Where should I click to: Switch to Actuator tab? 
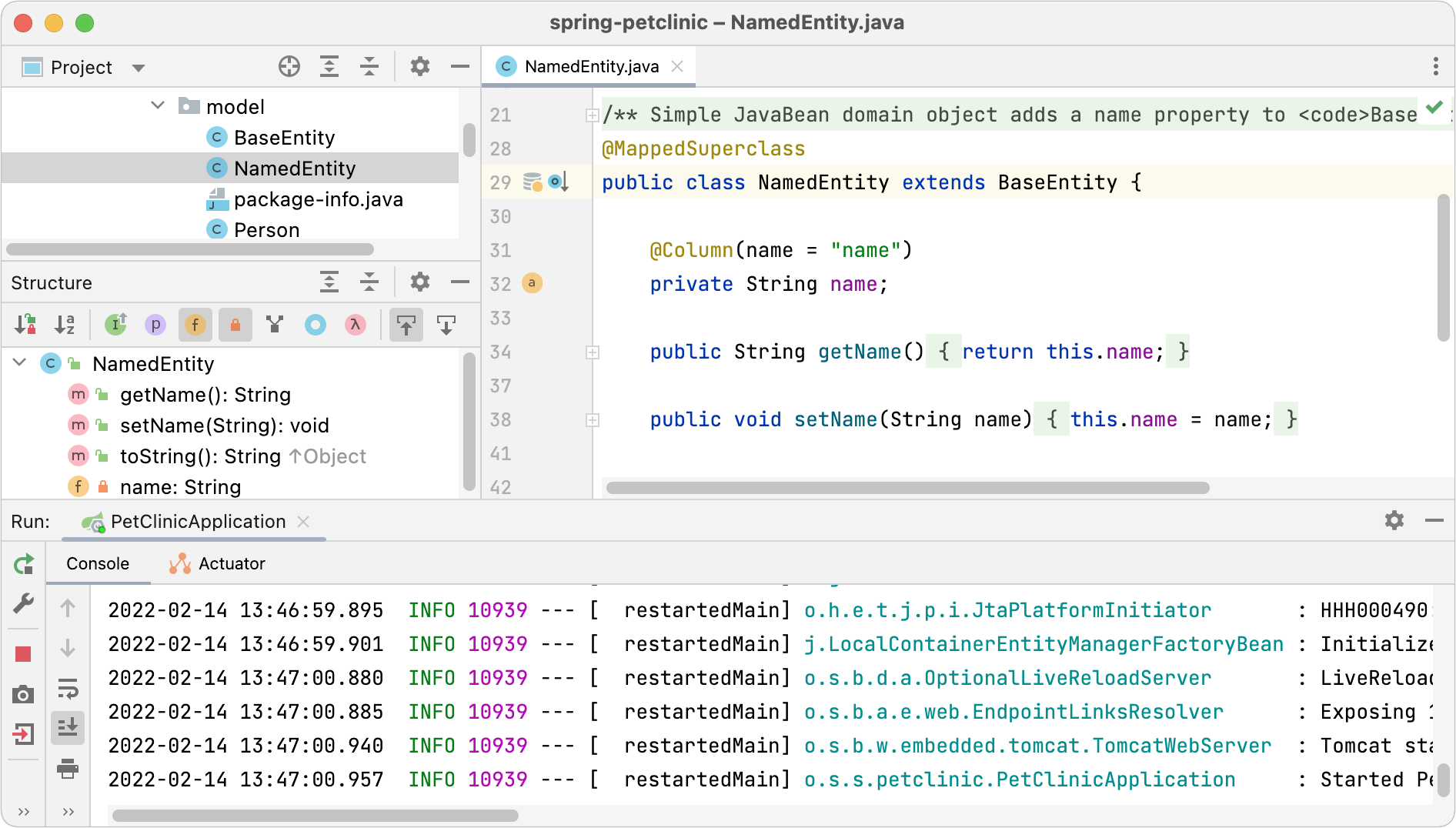click(x=217, y=564)
